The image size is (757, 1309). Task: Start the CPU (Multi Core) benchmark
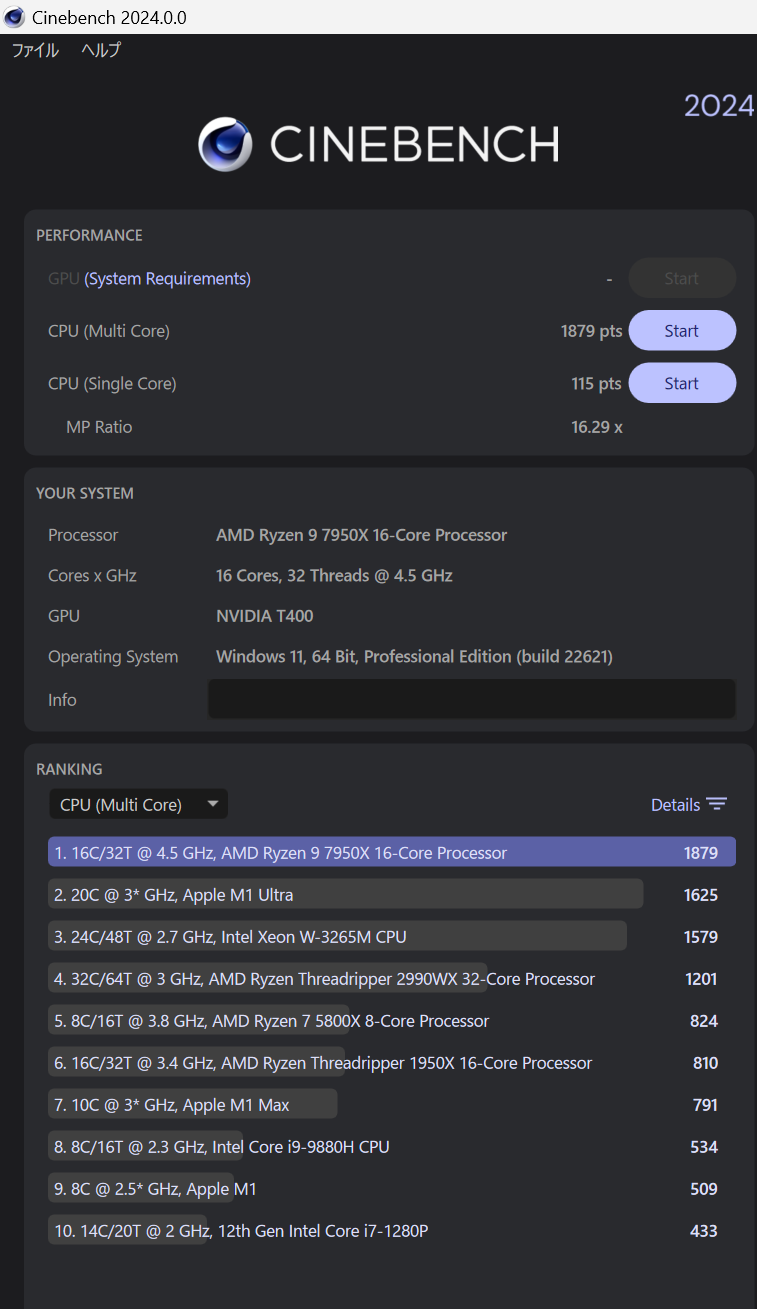point(681,330)
